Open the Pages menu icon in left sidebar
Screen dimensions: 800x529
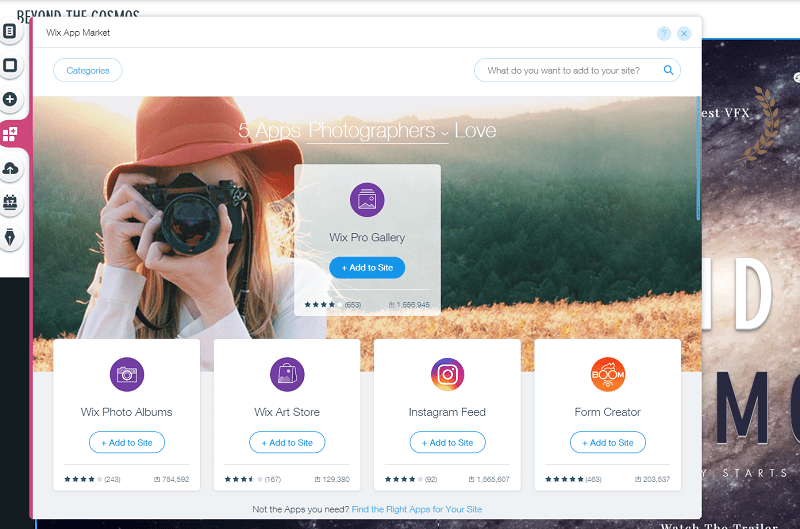pos(10,32)
